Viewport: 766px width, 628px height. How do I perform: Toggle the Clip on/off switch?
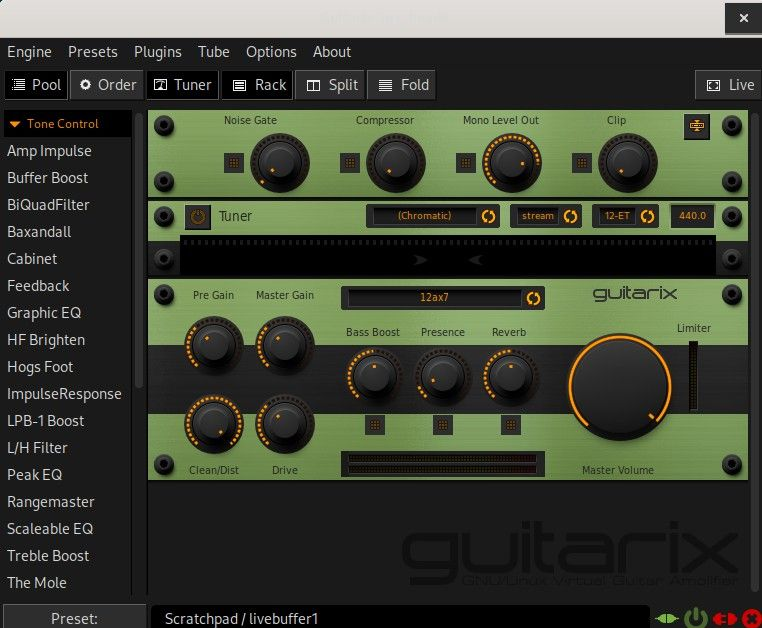[582, 163]
